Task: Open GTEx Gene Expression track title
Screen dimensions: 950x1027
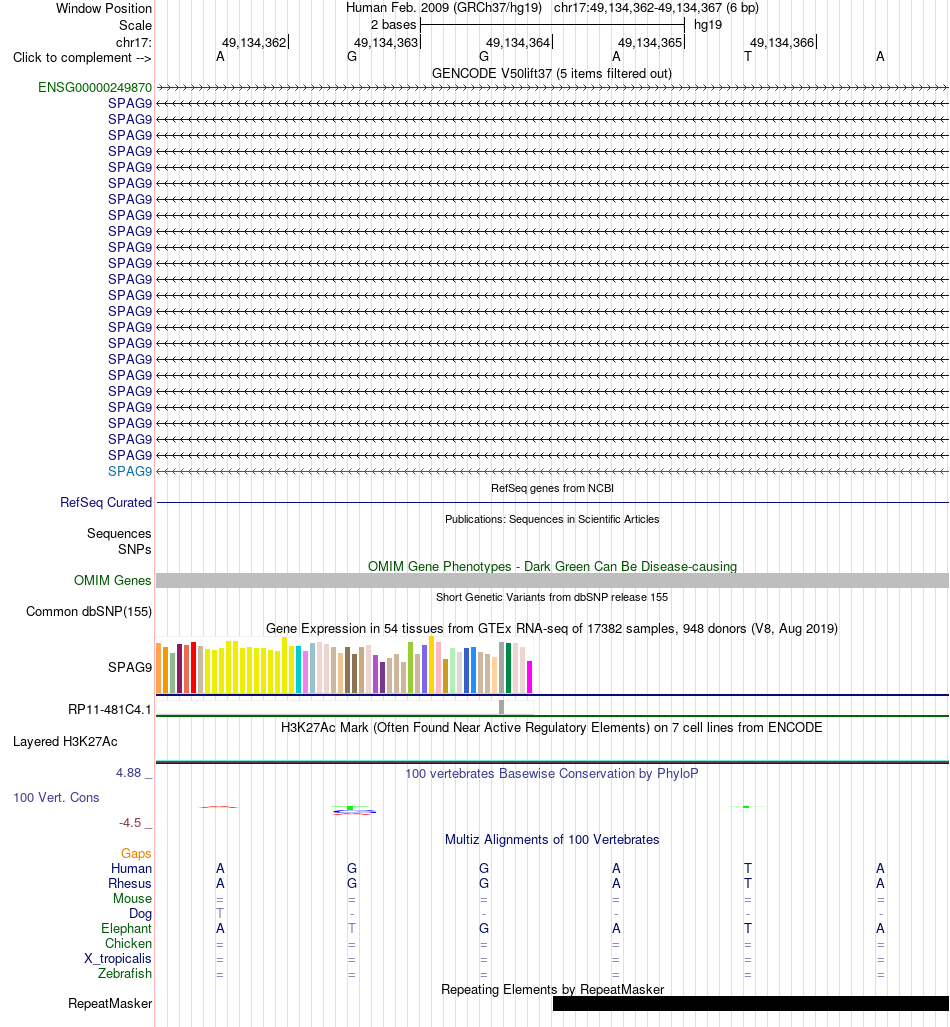Action: pos(552,629)
